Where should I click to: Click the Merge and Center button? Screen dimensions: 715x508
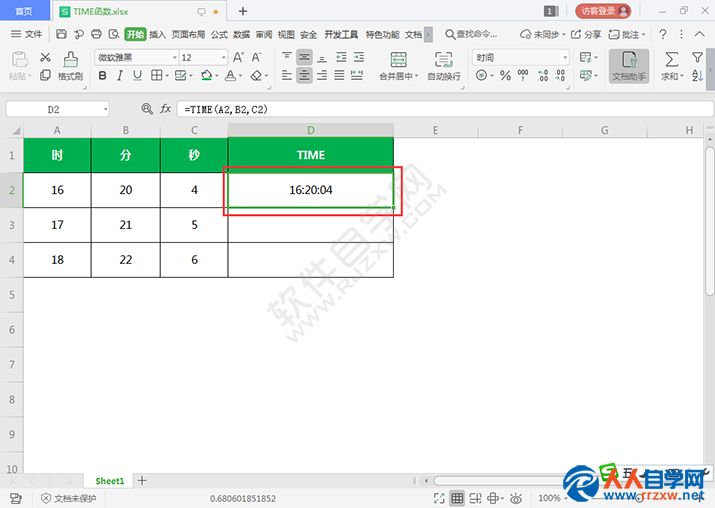[399, 66]
